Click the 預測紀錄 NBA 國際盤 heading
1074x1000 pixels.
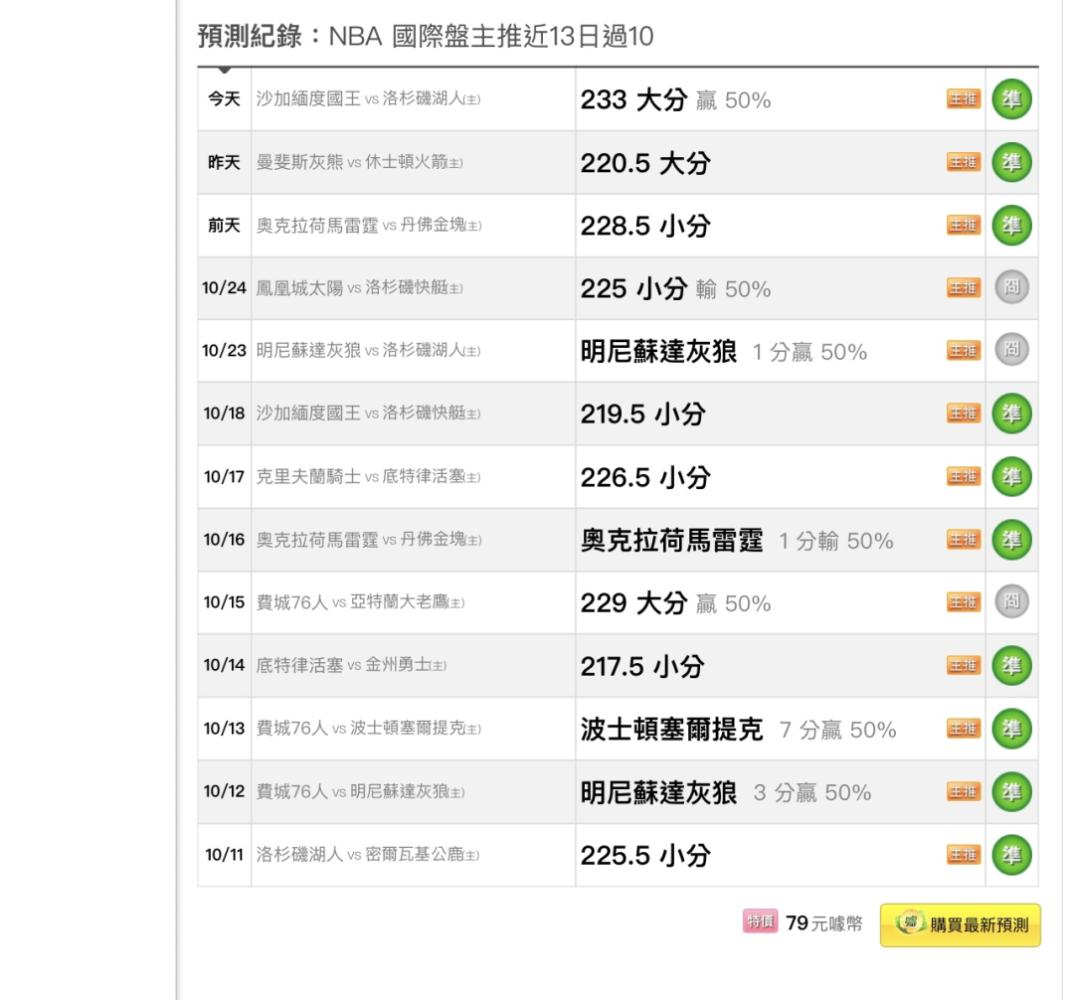click(x=426, y=36)
